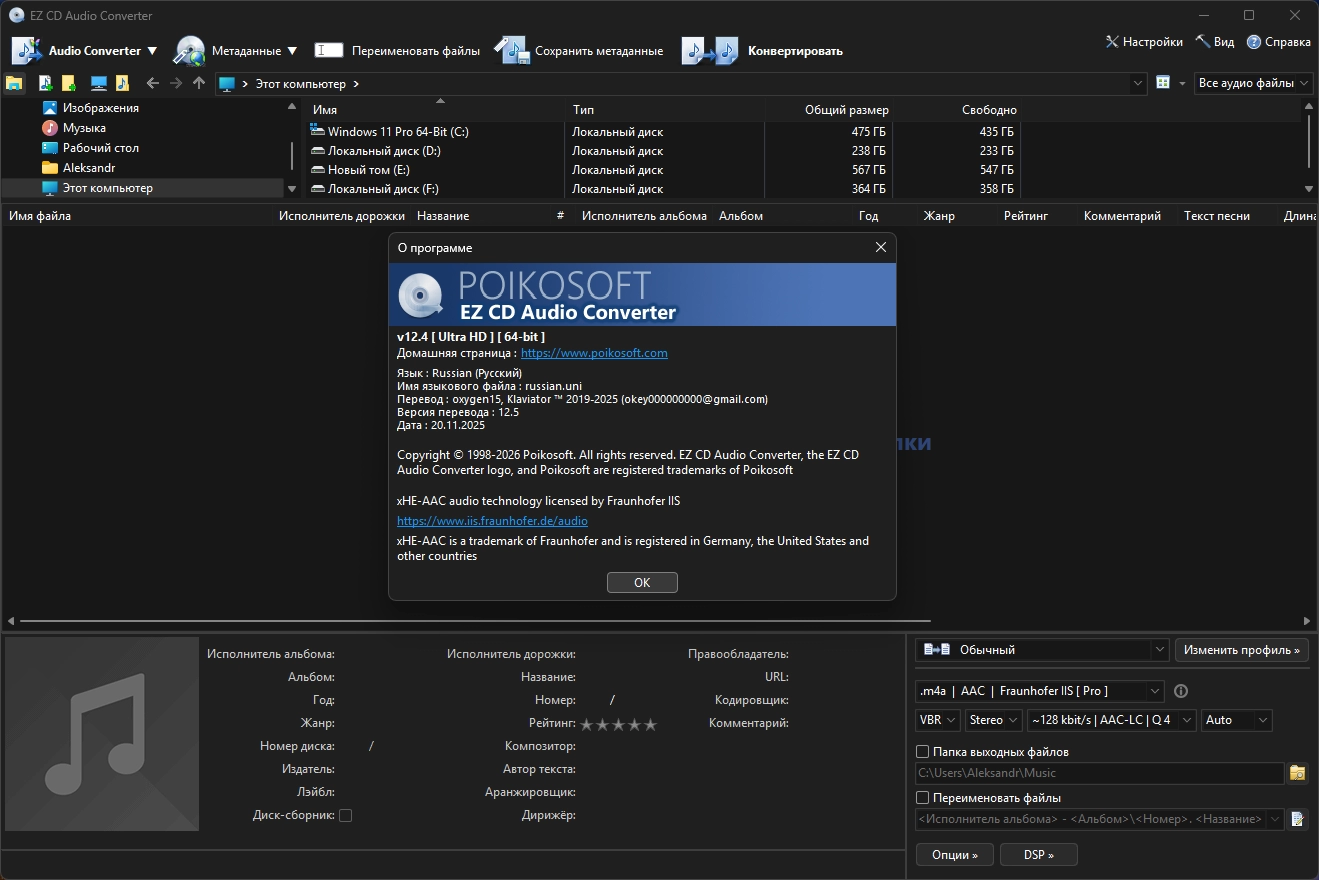Open the rename pattern editor icon
The image size is (1319, 880).
1297,819
